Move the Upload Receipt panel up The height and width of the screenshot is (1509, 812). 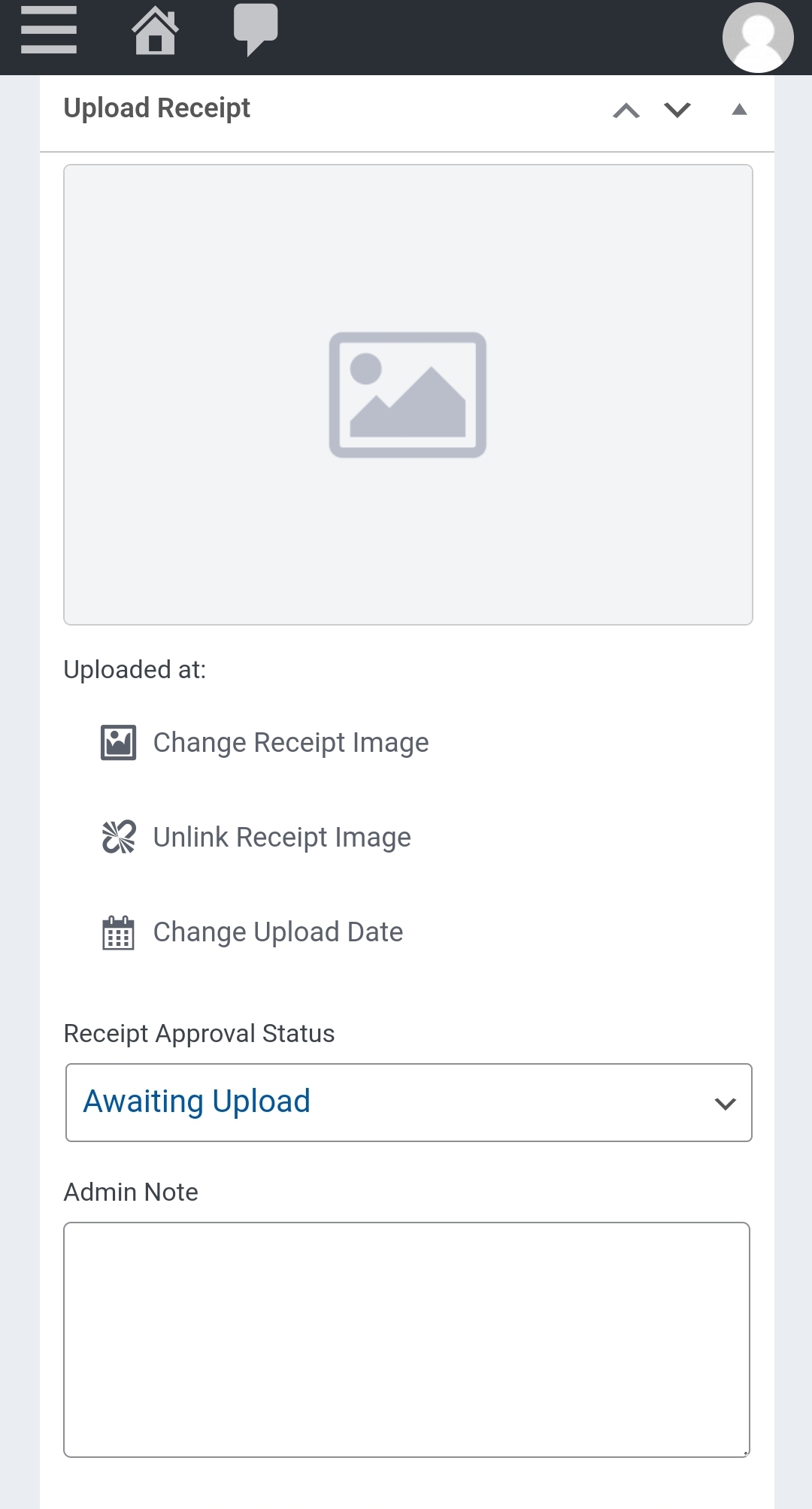pos(626,111)
